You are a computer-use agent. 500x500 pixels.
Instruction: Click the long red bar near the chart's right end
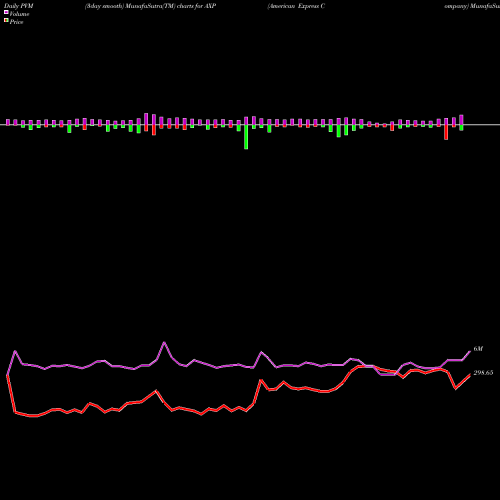point(446,132)
